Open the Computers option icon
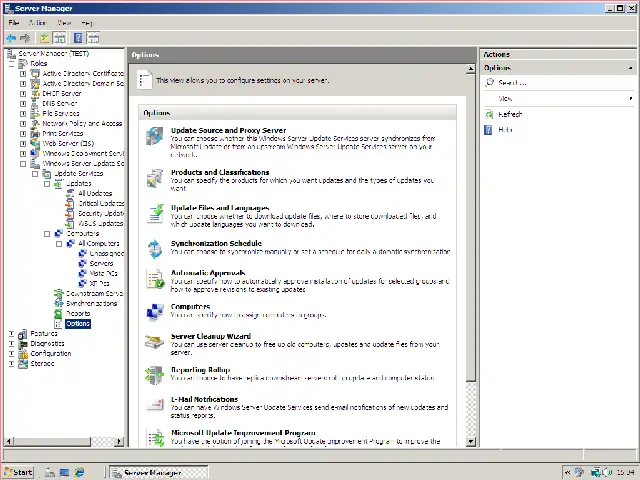 tap(155, 312)
